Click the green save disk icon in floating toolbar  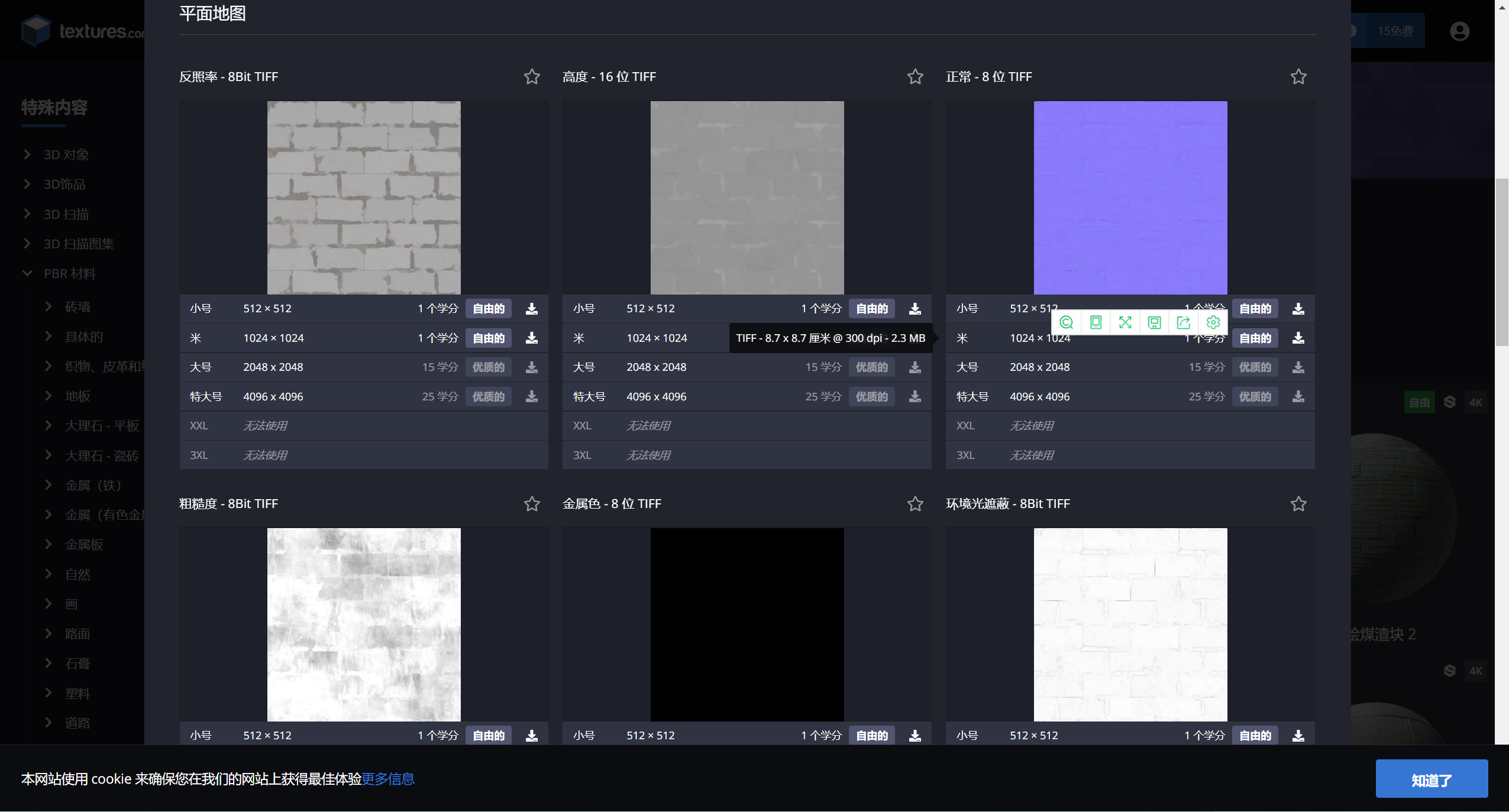point(1154,322)
